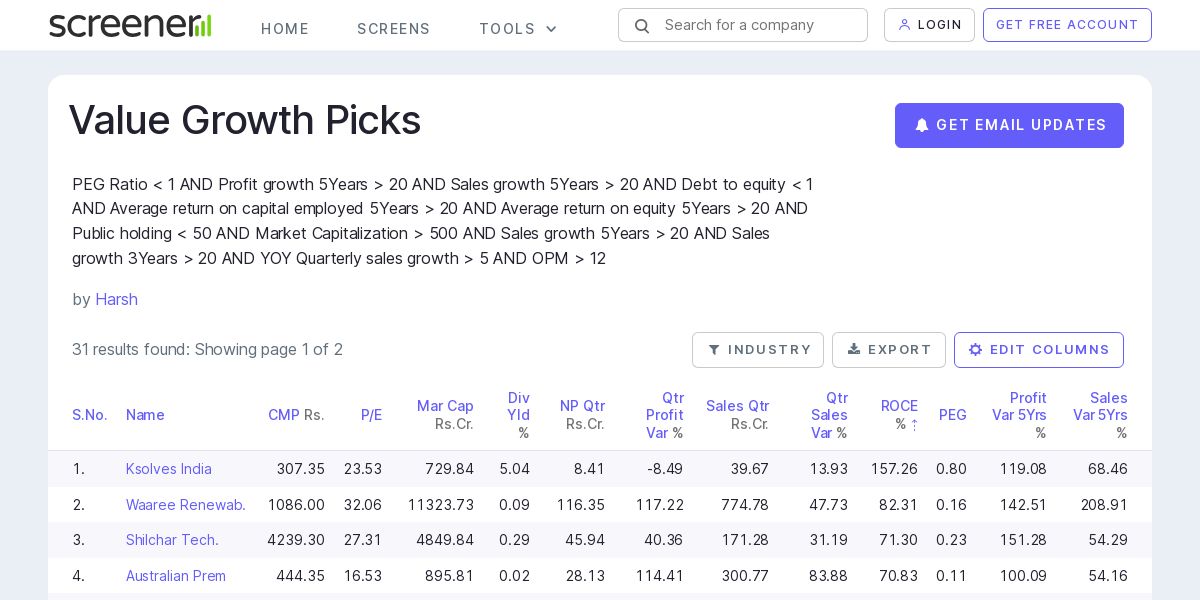Click the Screener logo
Screen dimensions: 1200x600
[130, 26]
